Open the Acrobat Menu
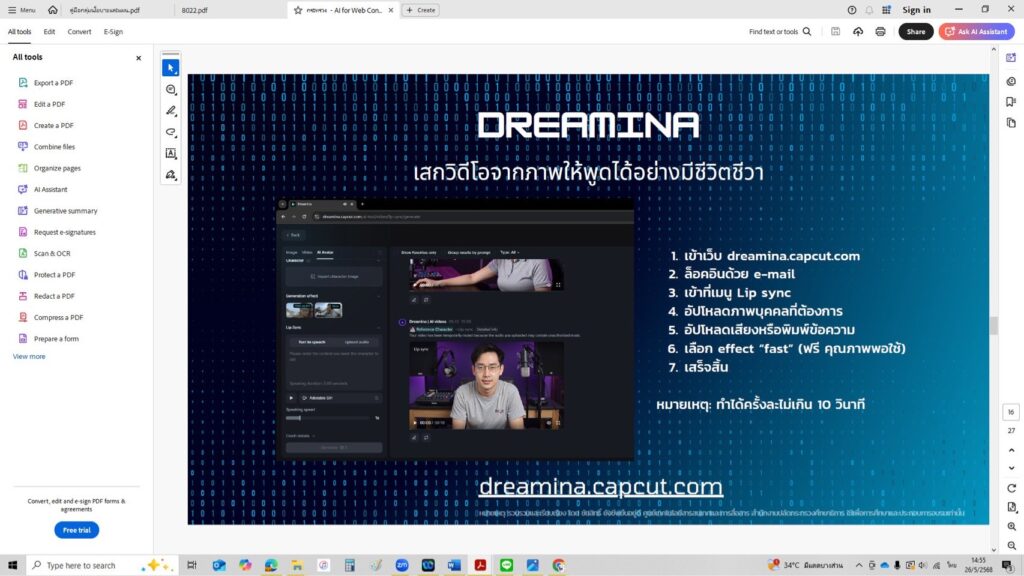The height and width of the screenshot is (576, 1024). tap(22, 10)
